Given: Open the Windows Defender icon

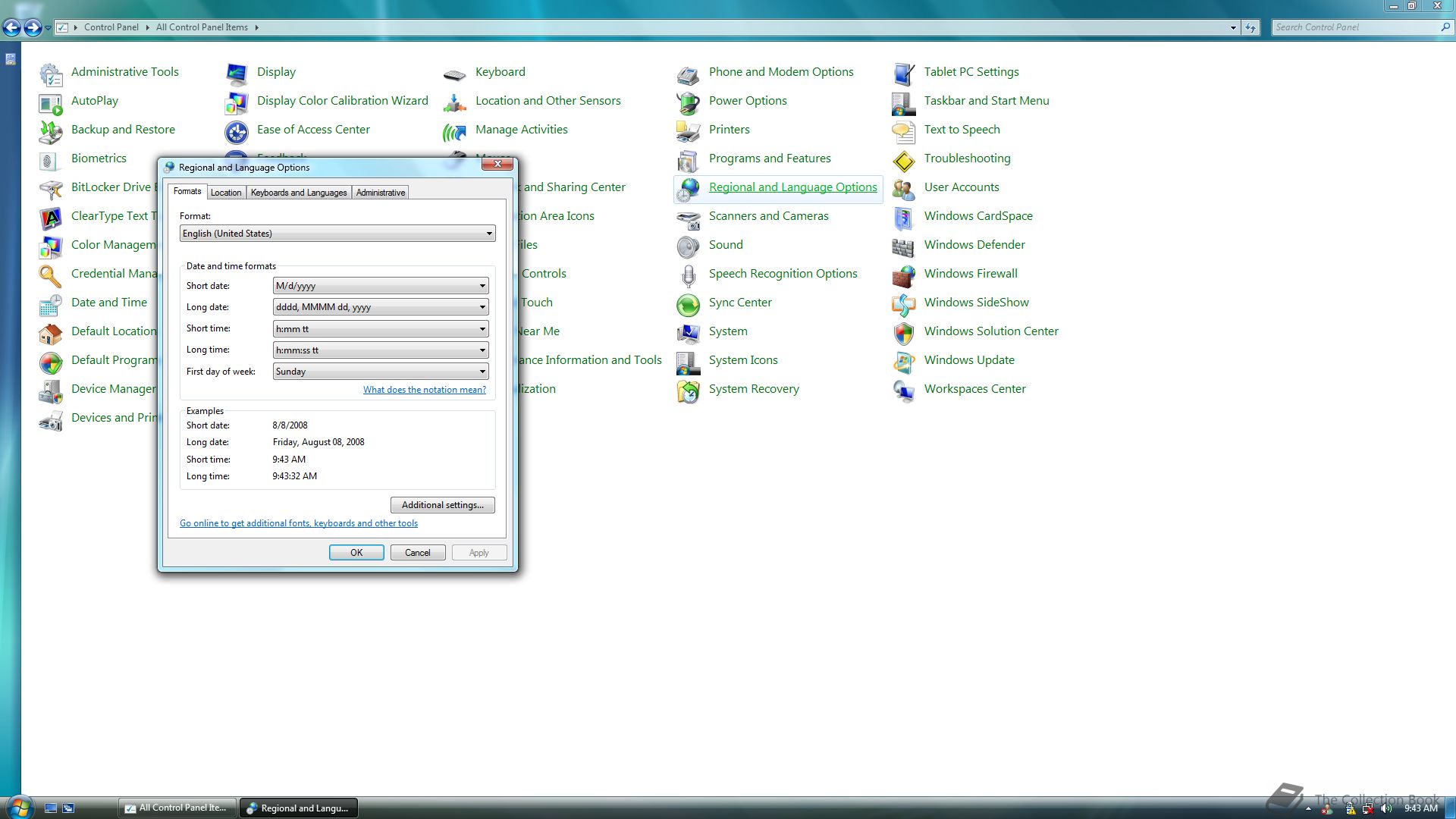Looking at the screenshot, I should pos(904,247).
